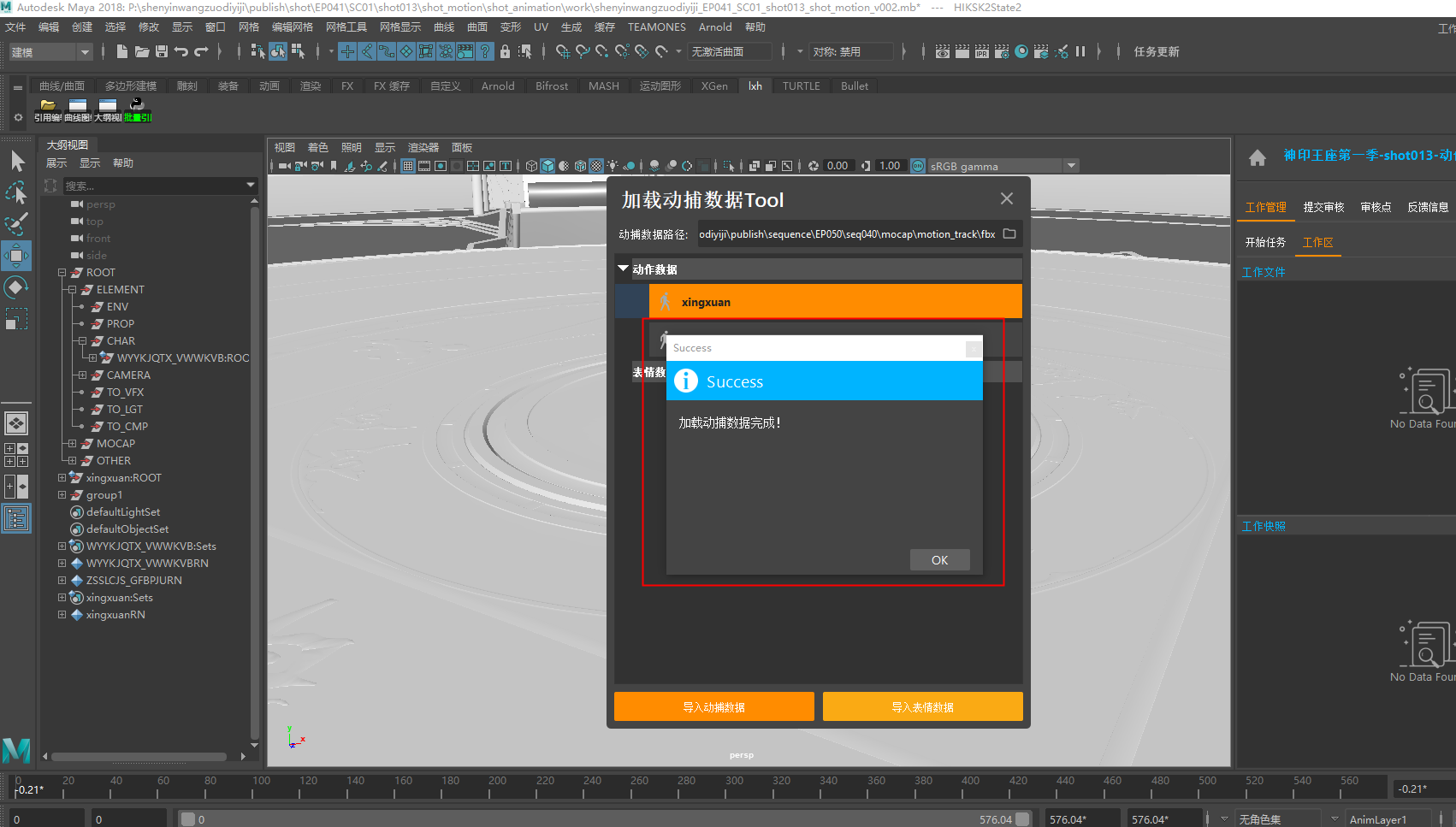The image size is (1456, 827).
Task: Open the 建模 menu set dropdown
Action: tap(50, 52)
